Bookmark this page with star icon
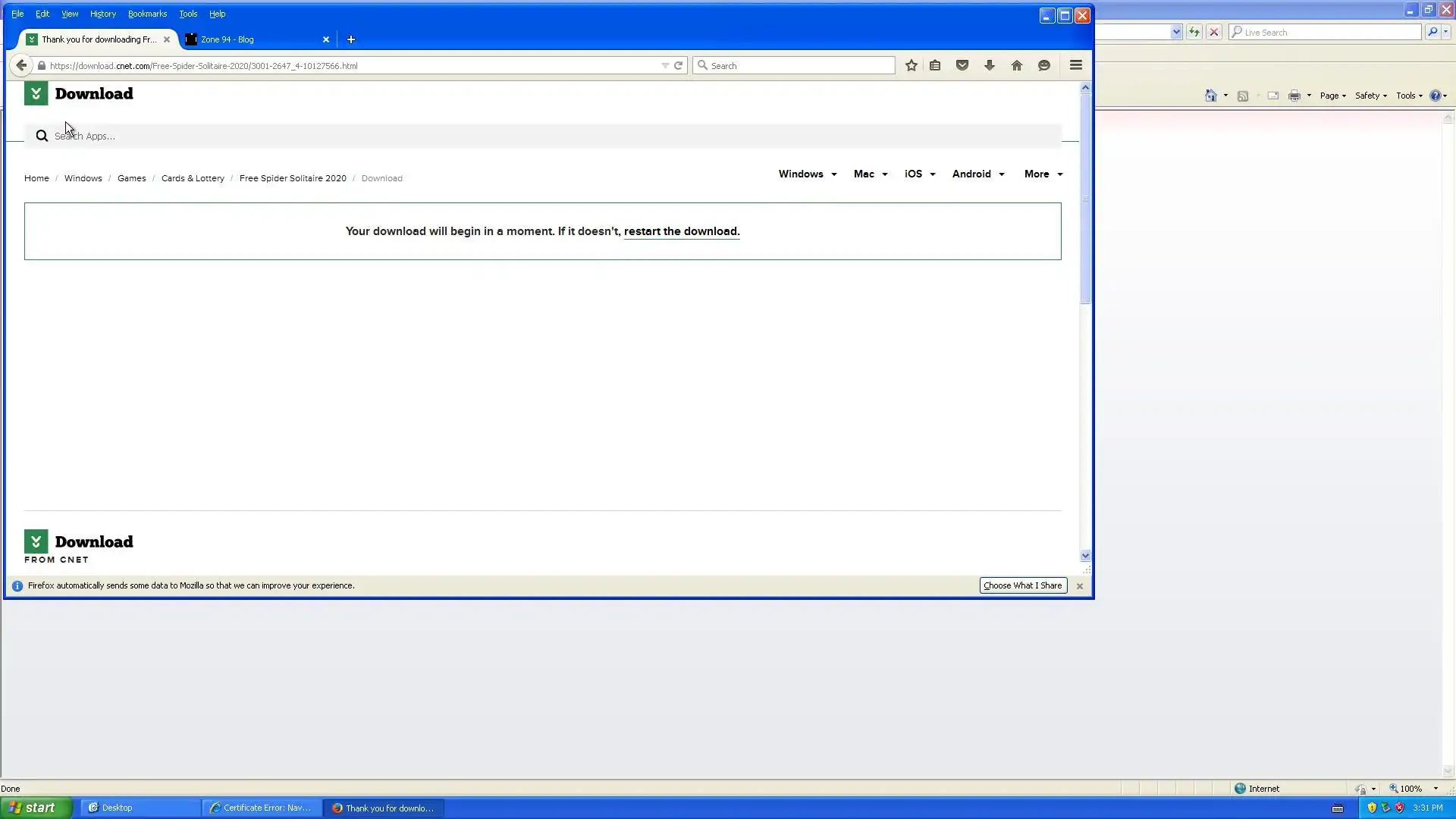This screenshot has width=1456, height=819. 911,66
